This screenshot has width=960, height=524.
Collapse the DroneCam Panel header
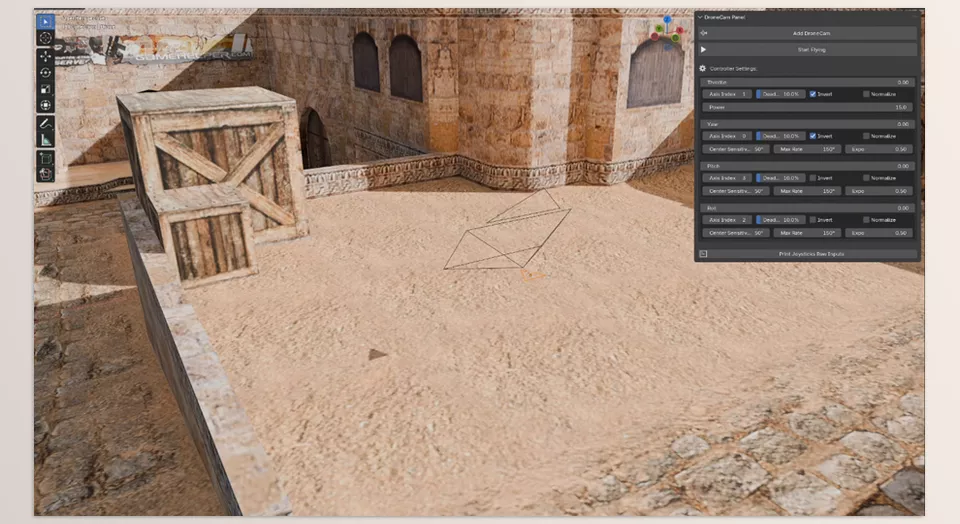point(722,17)
